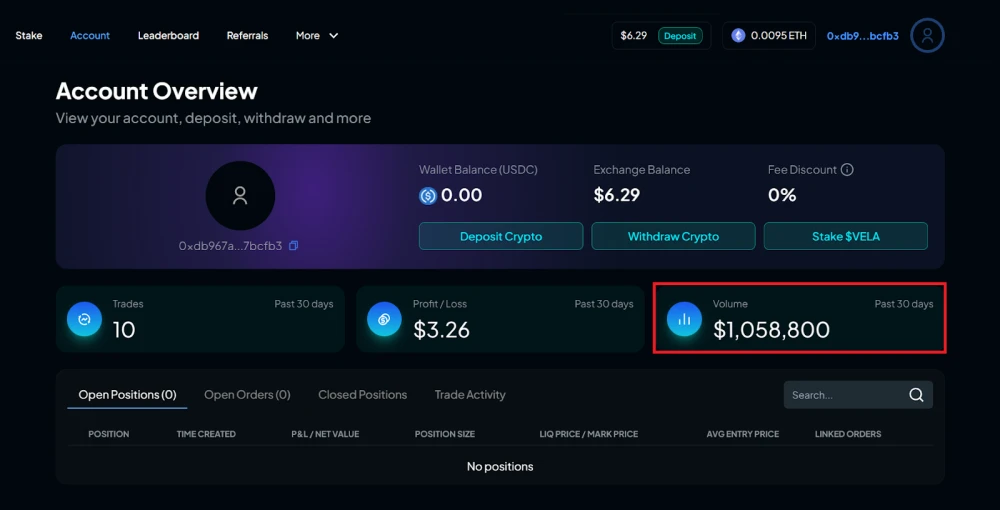Copy the wallet address icon
1000x510 pixels.
click(x=293, y=245)
